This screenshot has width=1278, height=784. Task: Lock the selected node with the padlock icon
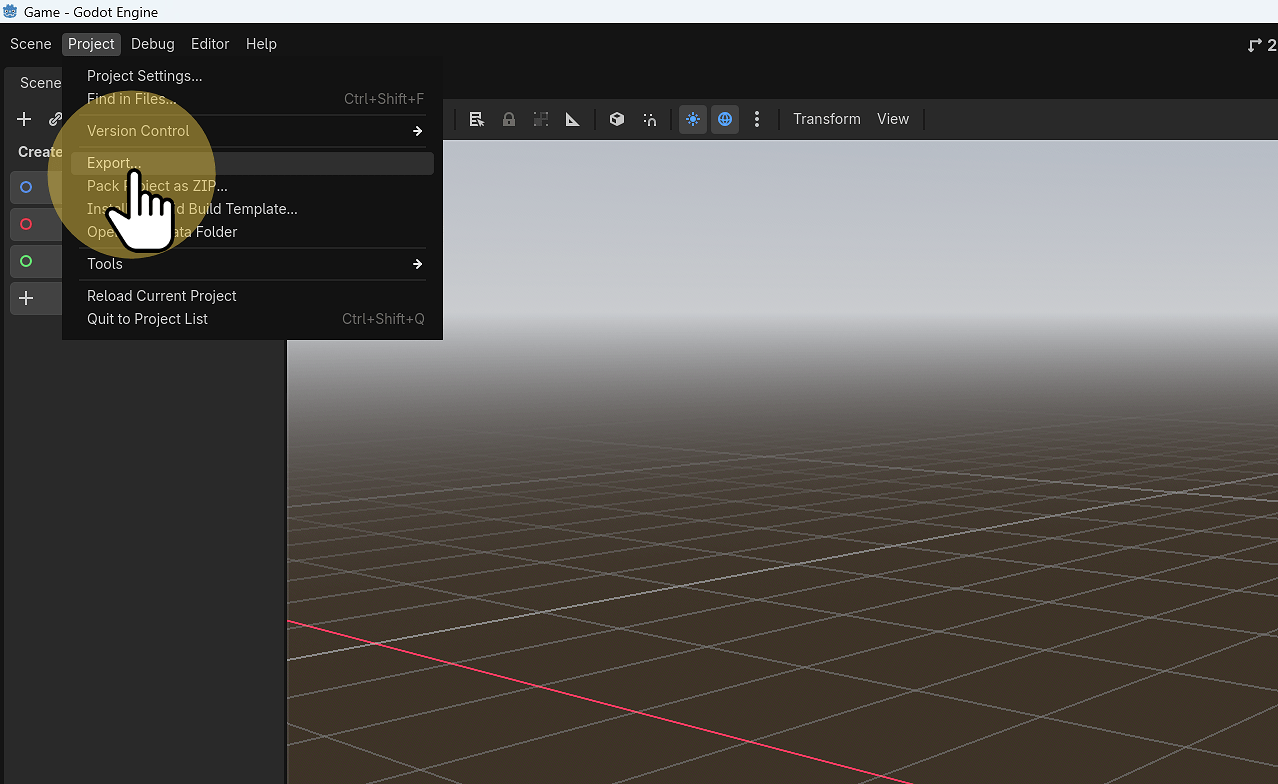[509, 119]
